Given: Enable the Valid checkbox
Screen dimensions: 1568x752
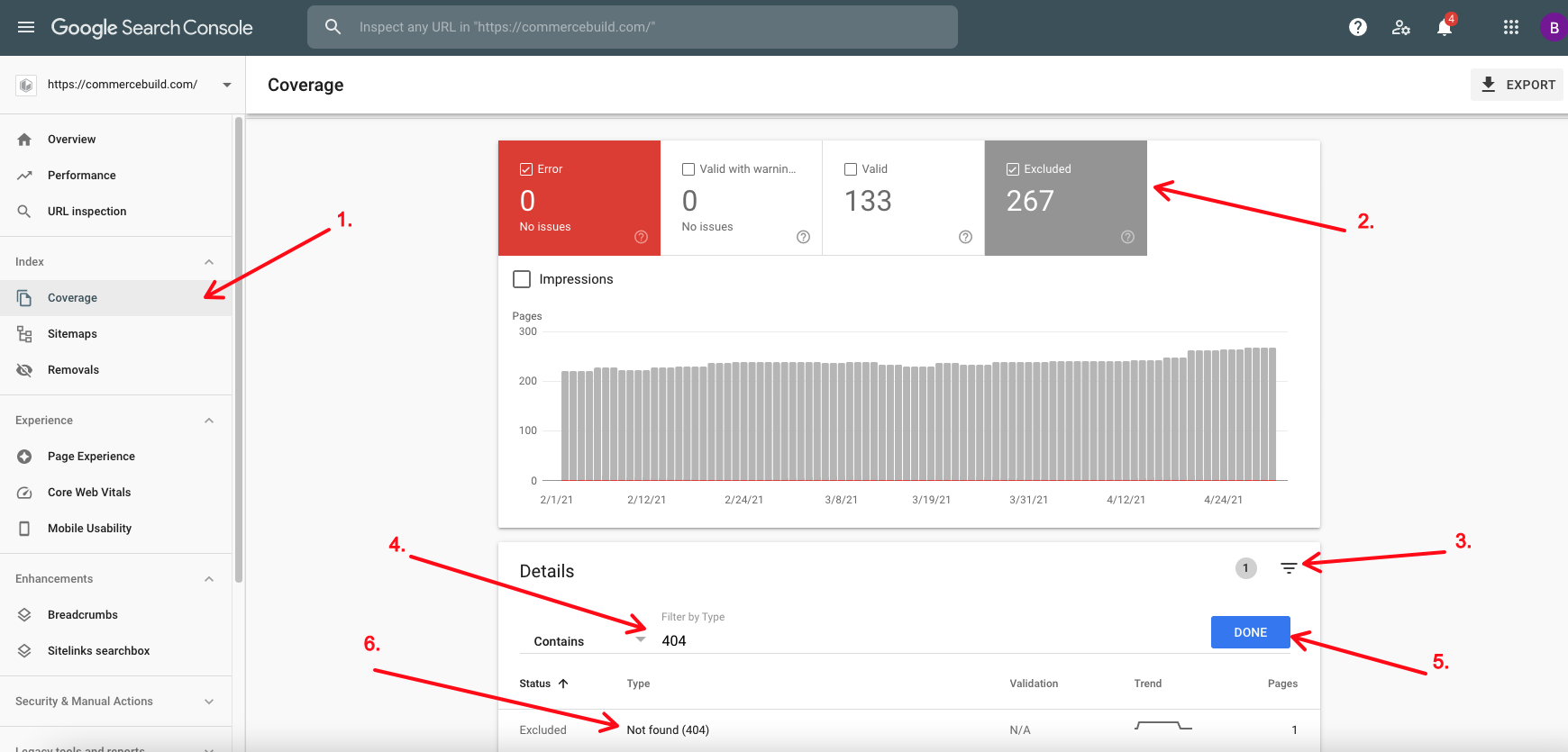Looking at the screenshot, I should coord(851,169).
